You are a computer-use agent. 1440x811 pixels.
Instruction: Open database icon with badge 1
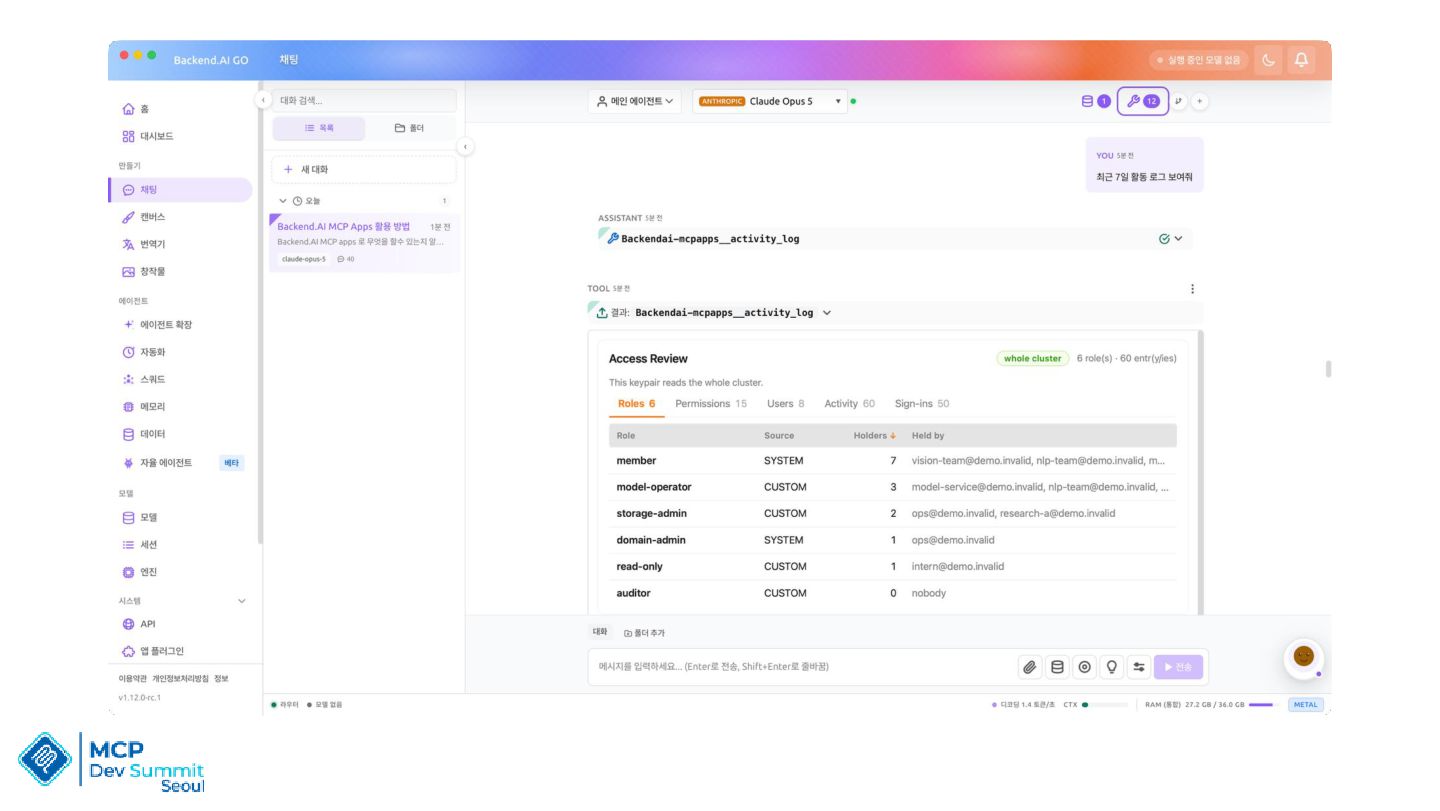[x=1096, y=101]
